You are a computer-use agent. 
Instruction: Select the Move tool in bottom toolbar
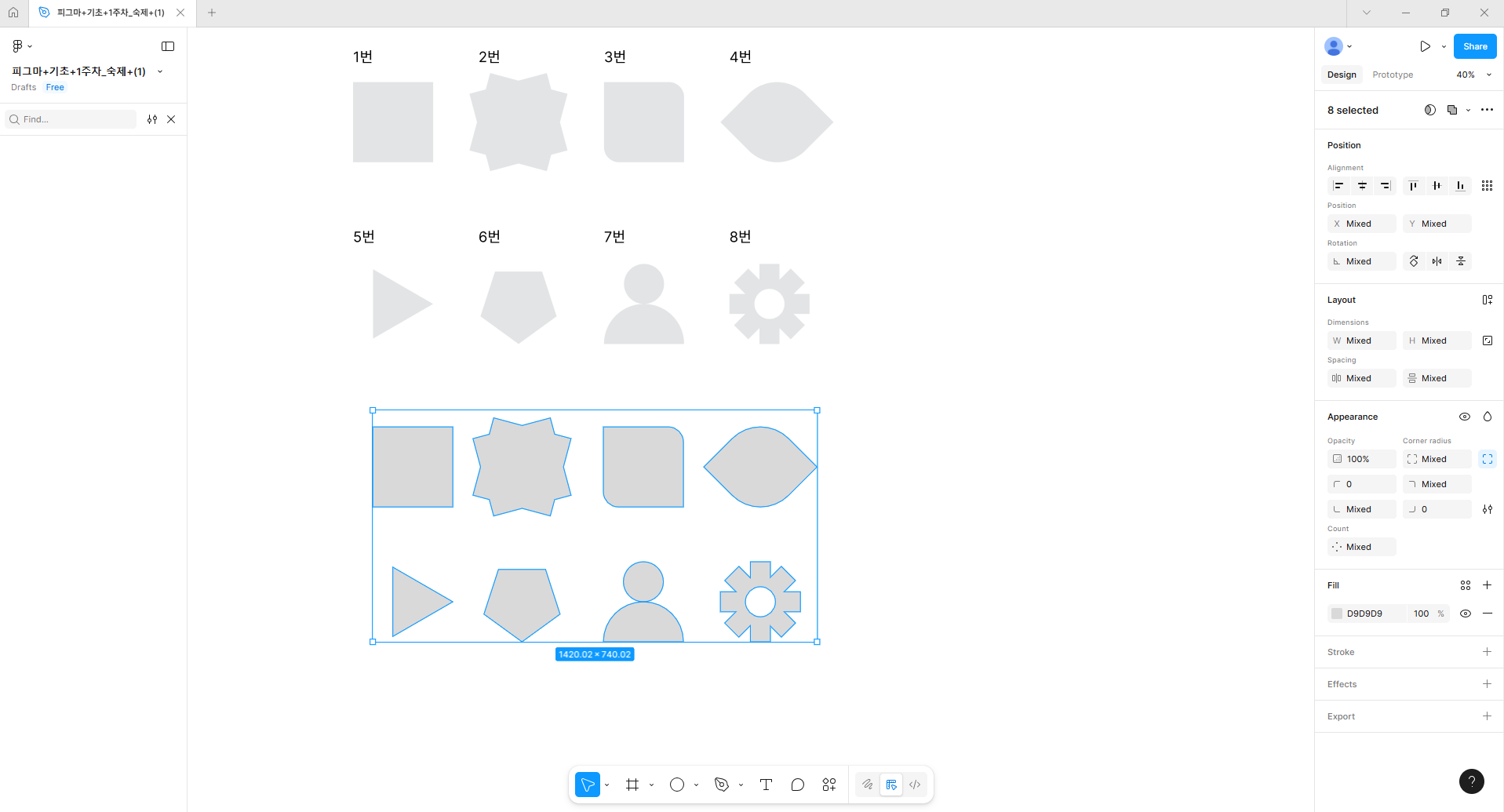click(x=588, y=785)
